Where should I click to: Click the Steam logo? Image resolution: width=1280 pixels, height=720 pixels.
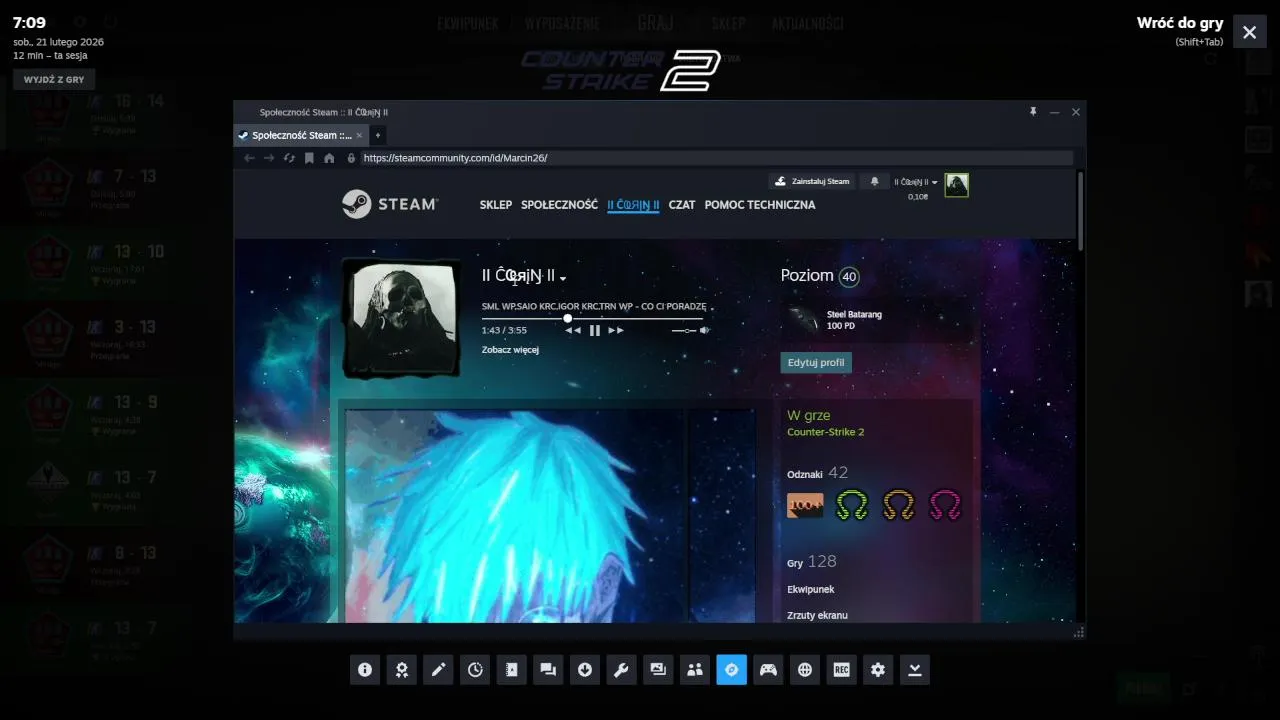click(x=390, y=204)
